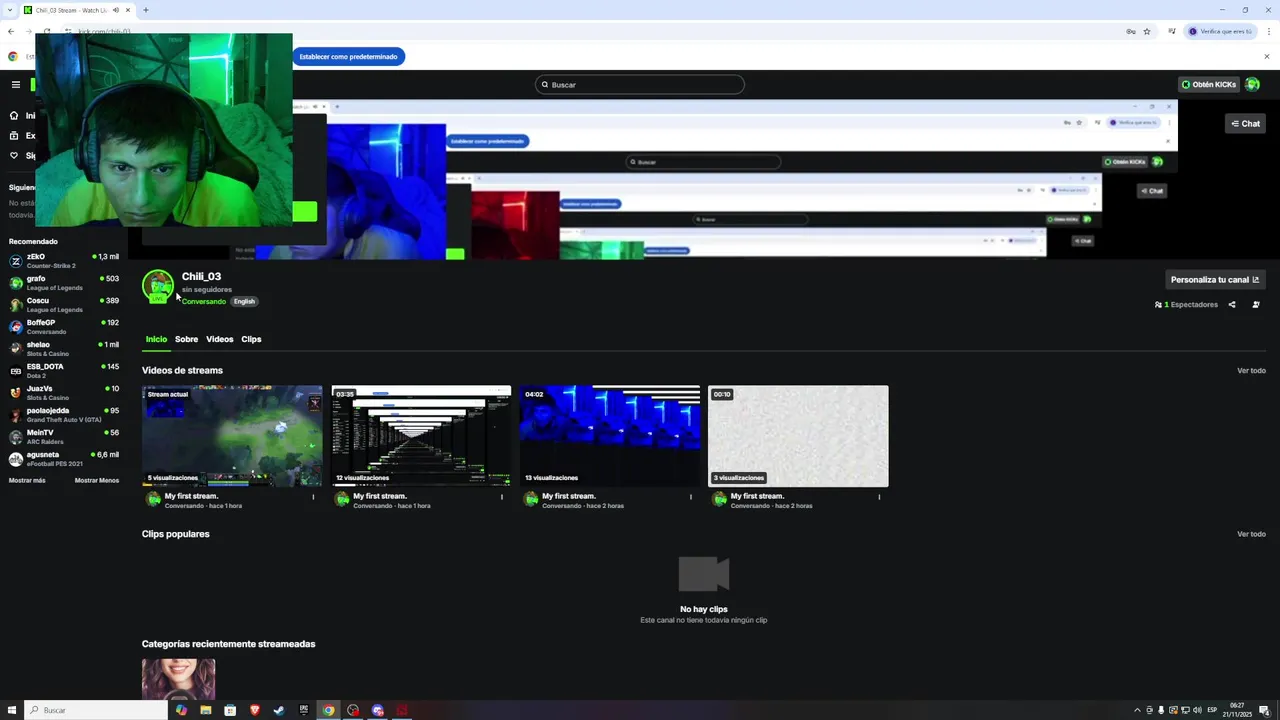The width and height of the screenshot is (1280, 720).
Task: Click Obtén KICKs button
Action: pyautogui.click(x=1209, y=84)
